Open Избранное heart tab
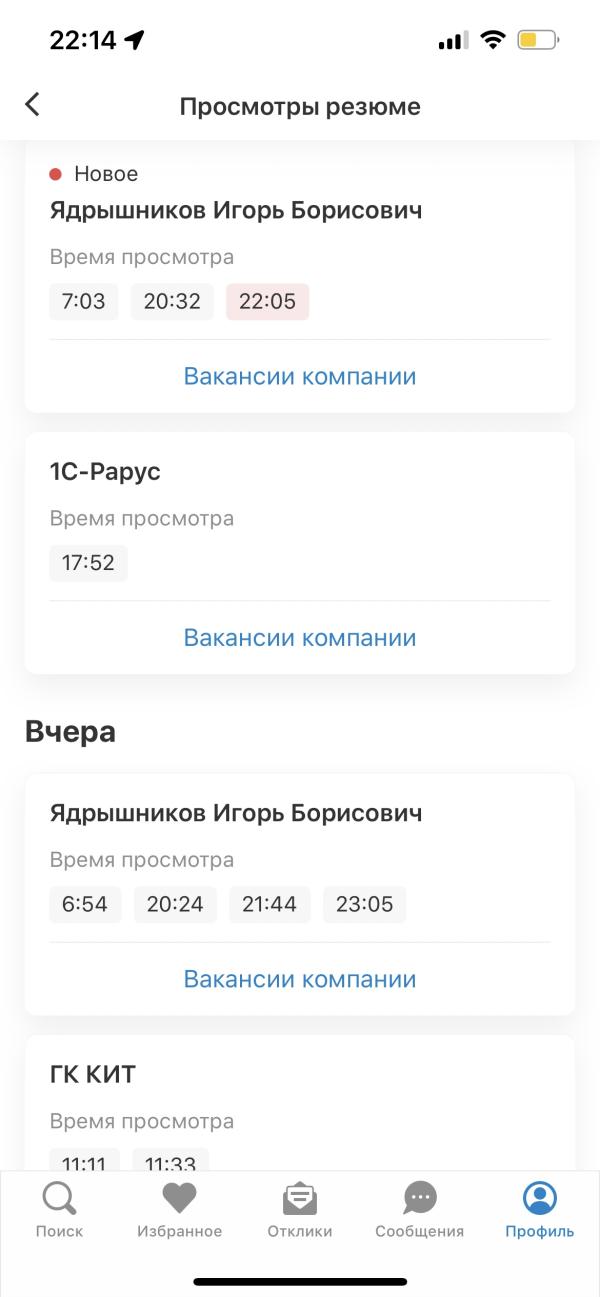The image size is (600, 1297). (180, 1210)
